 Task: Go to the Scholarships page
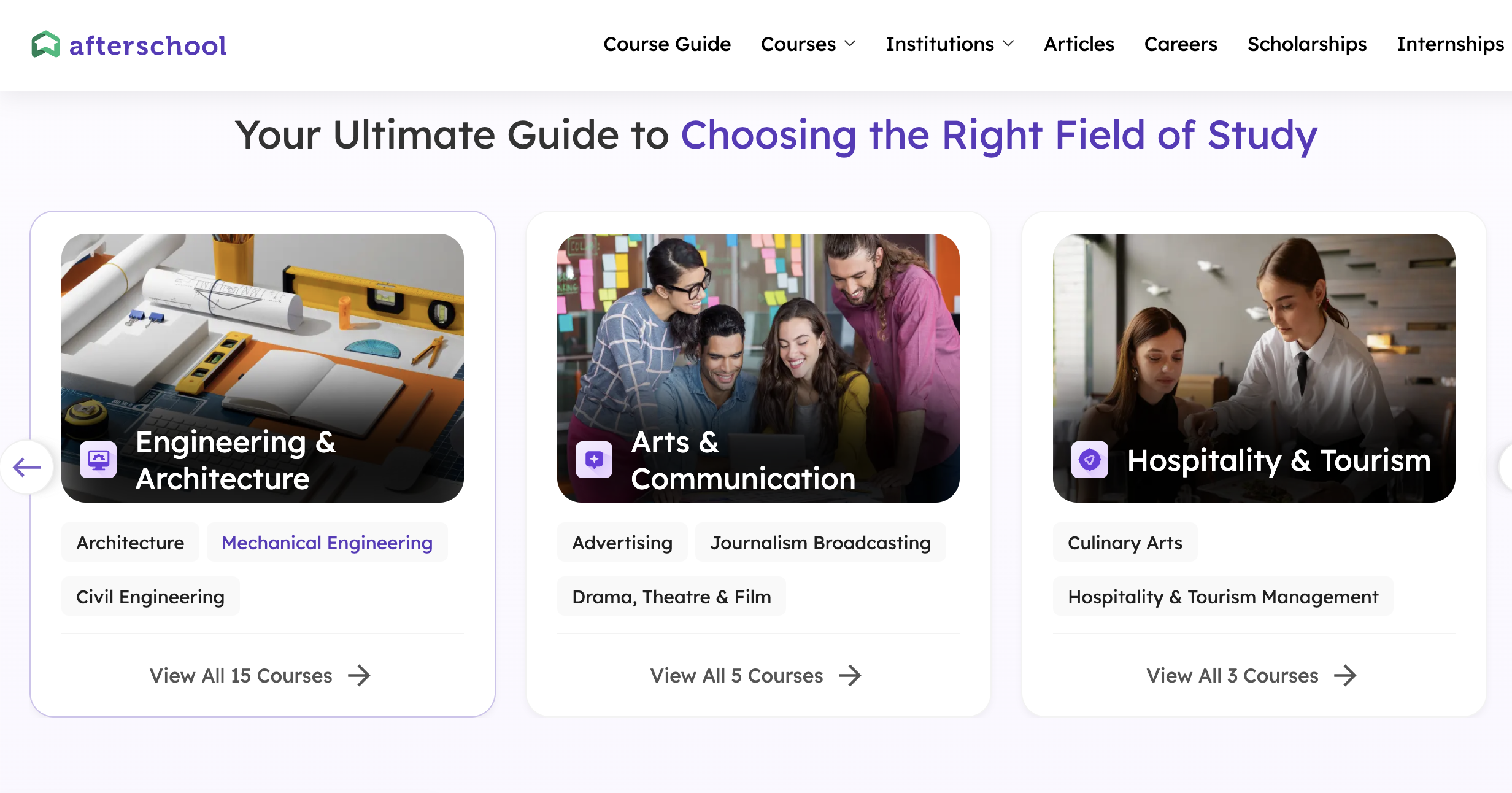[x=1307, y=44]
